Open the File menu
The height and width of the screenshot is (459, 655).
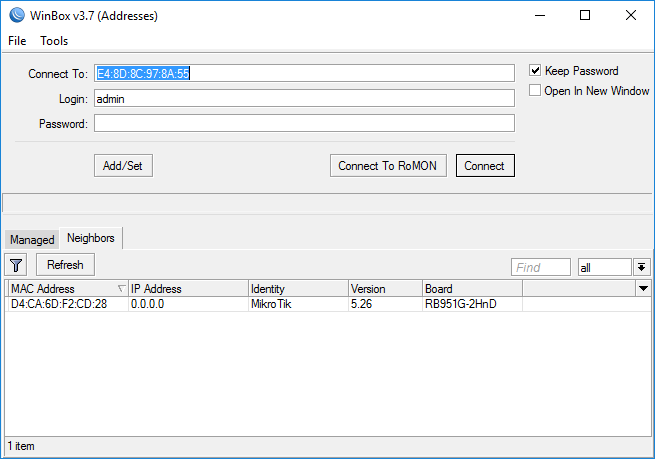point(17,41)
